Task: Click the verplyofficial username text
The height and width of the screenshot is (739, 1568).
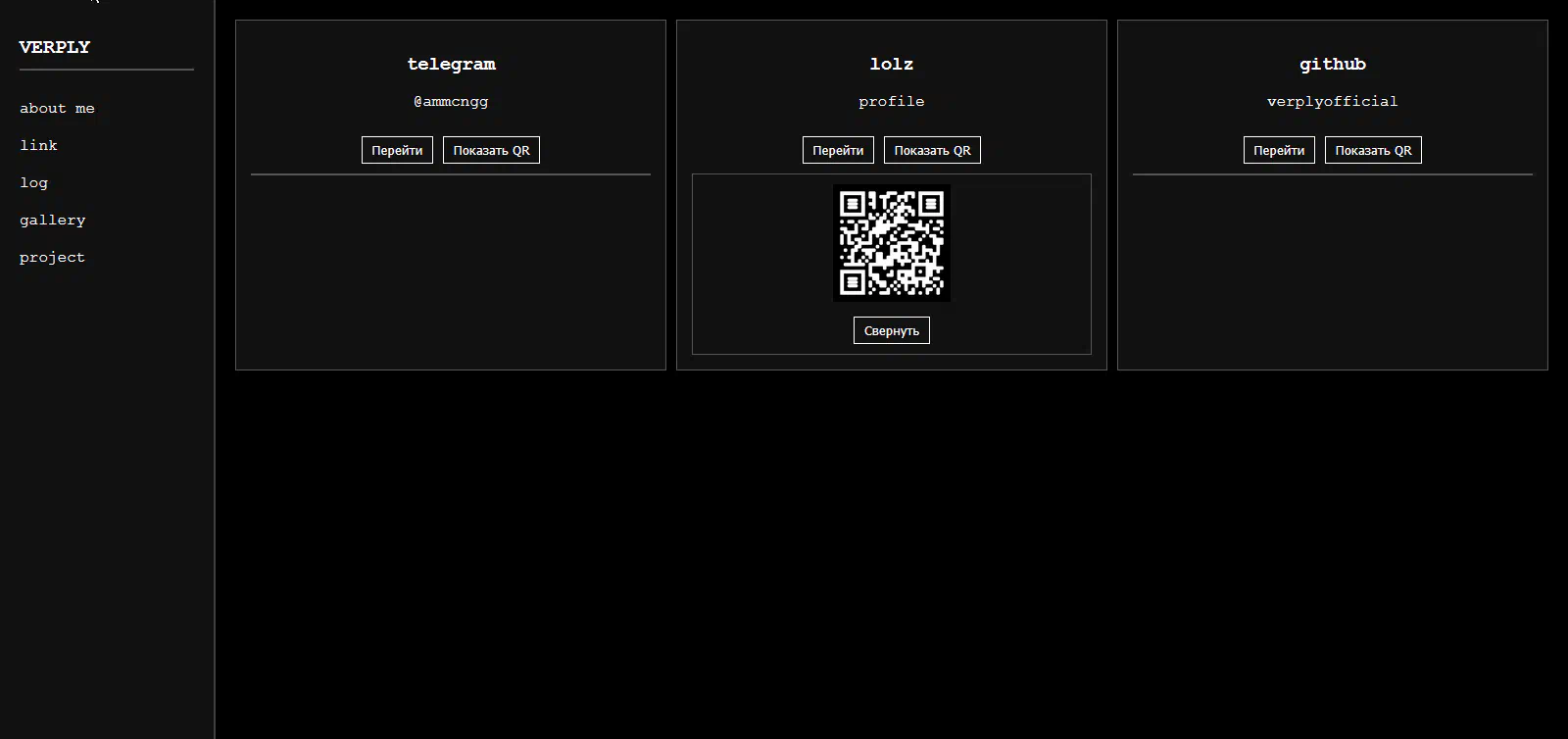Action: [1333, 102]
